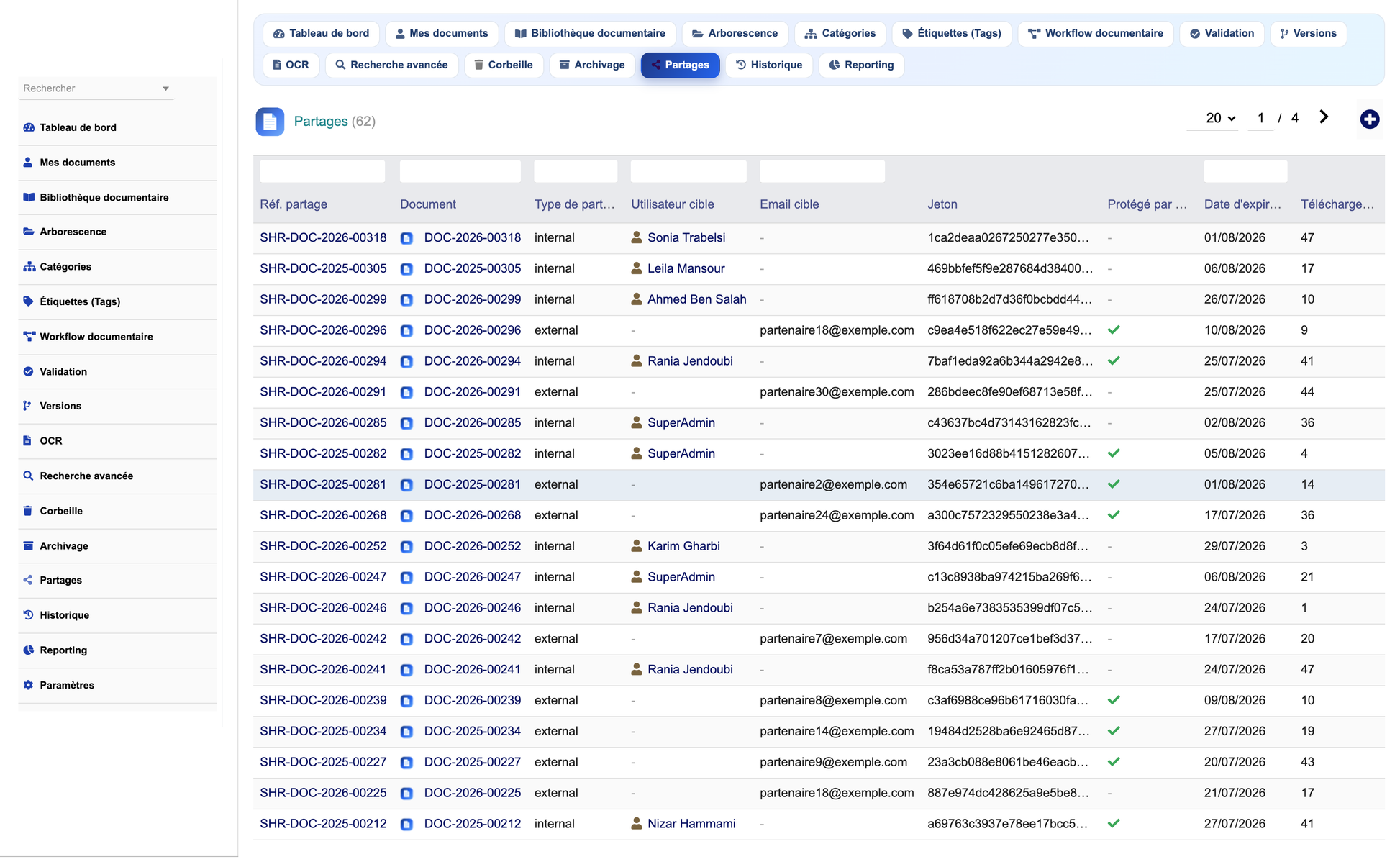This screenshot has height=867, width=1400.
Task: Open Workflow documentaire tab in top bar
Action: click(x=1096, y=33)
